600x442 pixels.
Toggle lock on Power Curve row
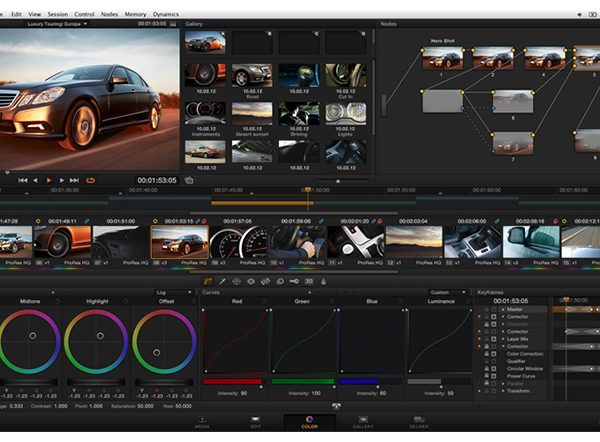[487, 376]
